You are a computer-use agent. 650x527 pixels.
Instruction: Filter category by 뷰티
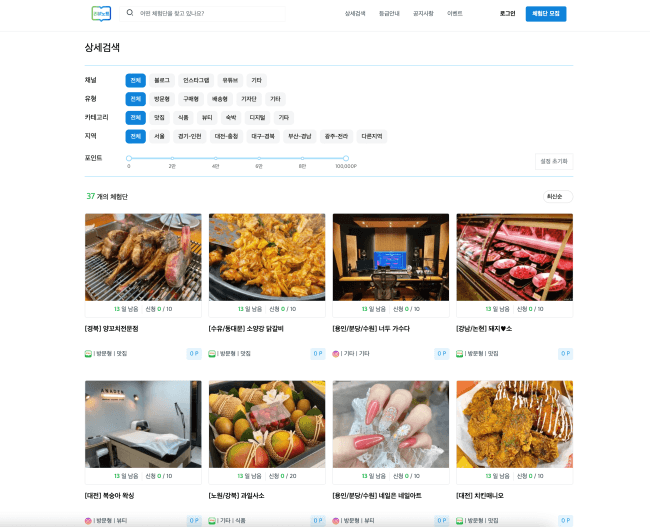click(207, 118)
